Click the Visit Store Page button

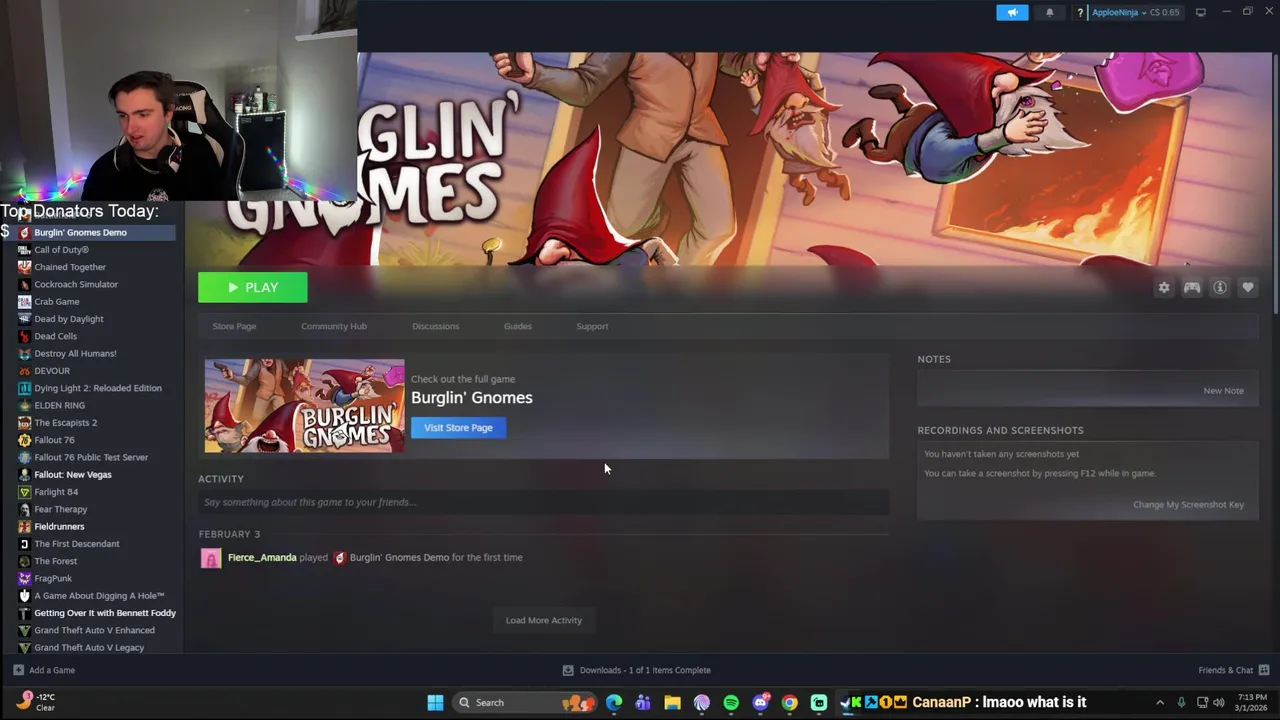click(x=458, y=427)
